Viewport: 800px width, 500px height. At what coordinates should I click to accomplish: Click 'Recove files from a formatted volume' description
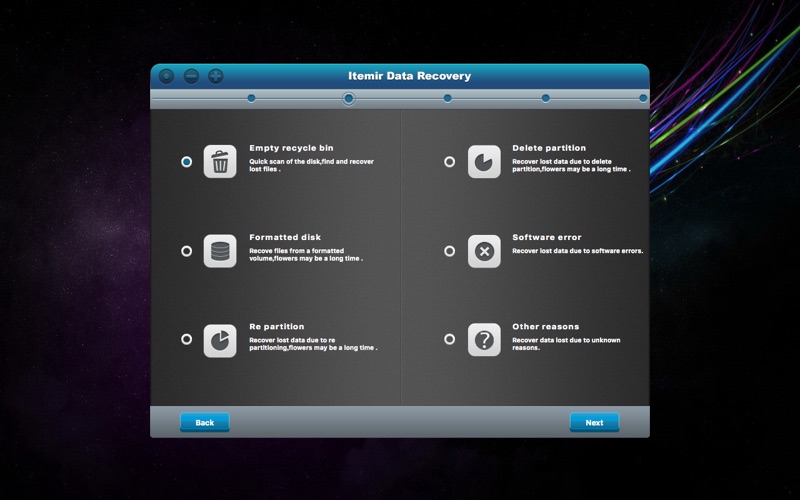tap(306, 255)
